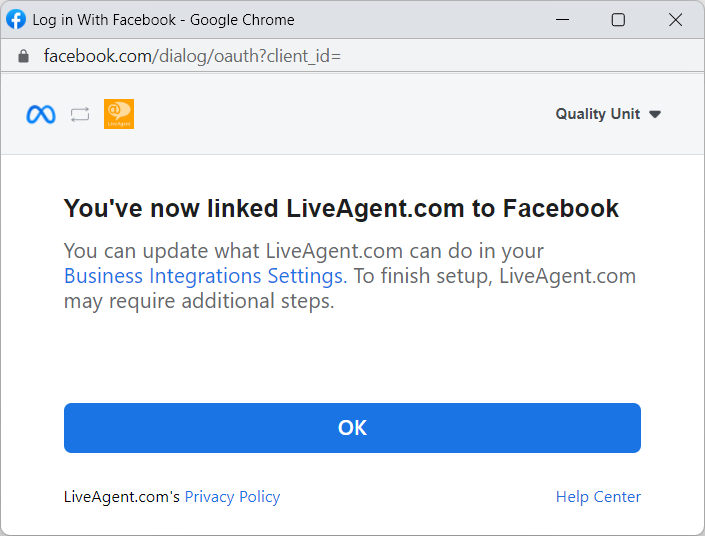Click the Meta logo in header
Image resolution: width=705 pixels, height=536 pixels.
(41, 114)
